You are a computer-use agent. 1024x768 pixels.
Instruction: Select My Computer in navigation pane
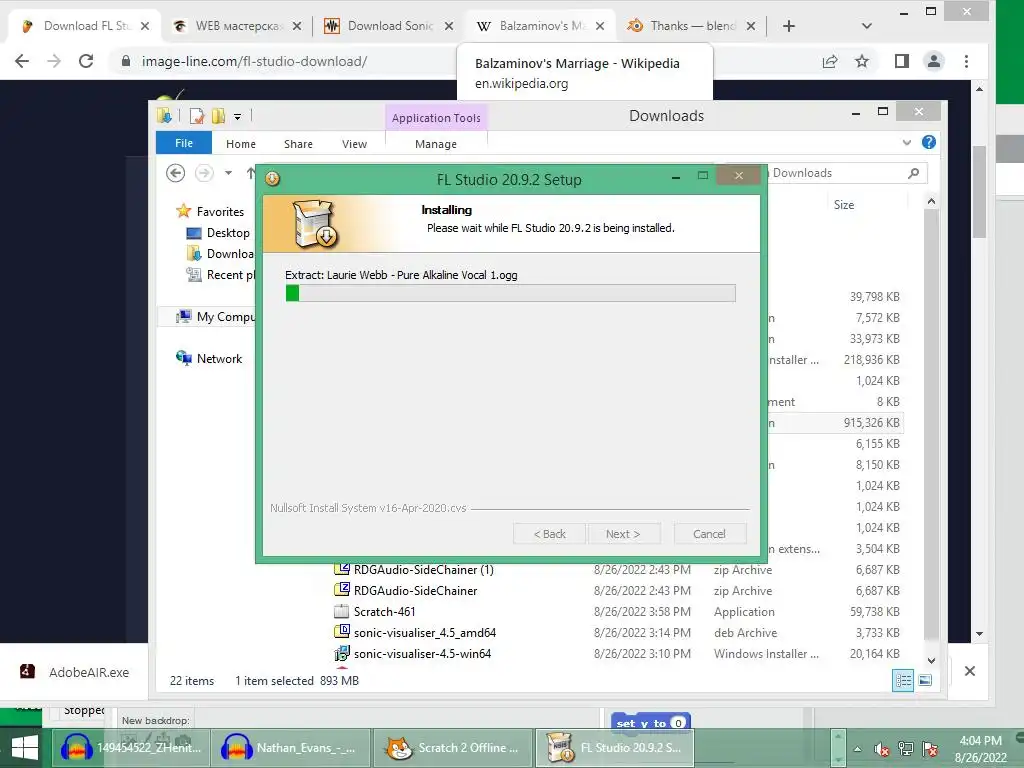click(x=216, y=317)
